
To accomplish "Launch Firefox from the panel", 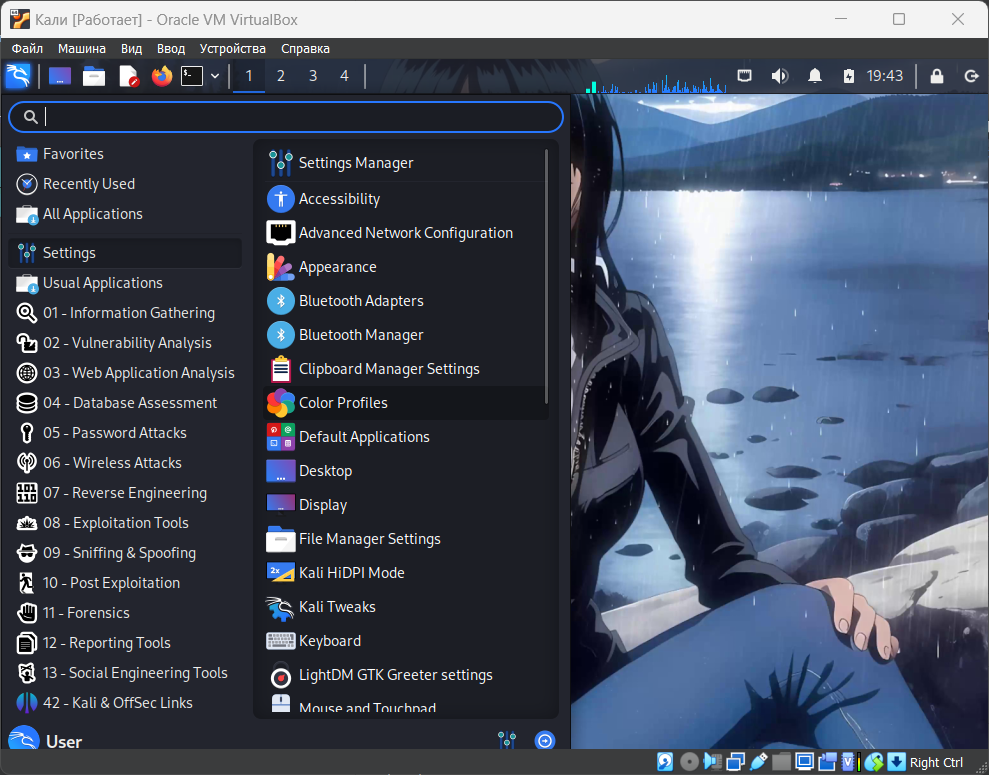I will (x=162, y=76).
